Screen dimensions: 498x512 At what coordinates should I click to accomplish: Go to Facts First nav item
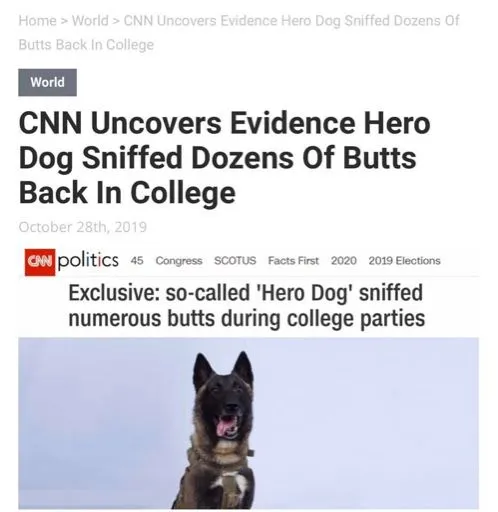pos(294,260)
